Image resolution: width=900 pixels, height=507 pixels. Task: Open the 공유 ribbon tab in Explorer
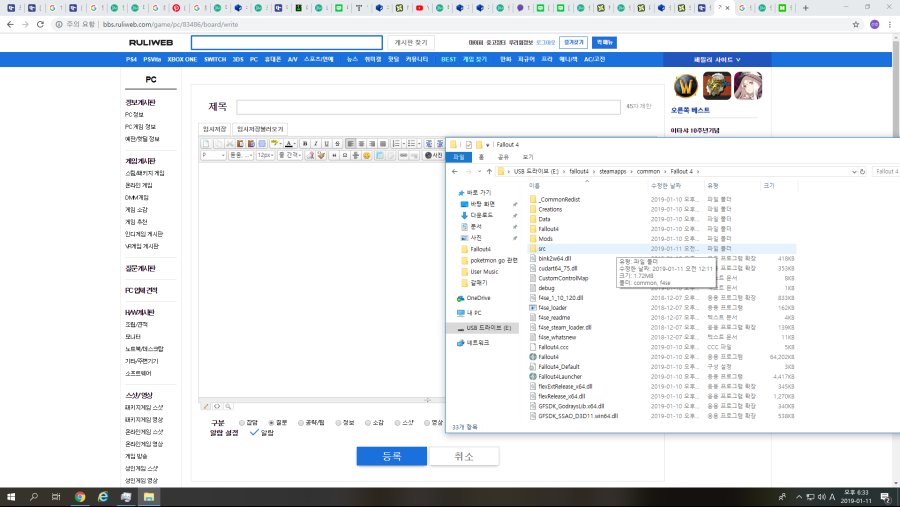point(503,157)
